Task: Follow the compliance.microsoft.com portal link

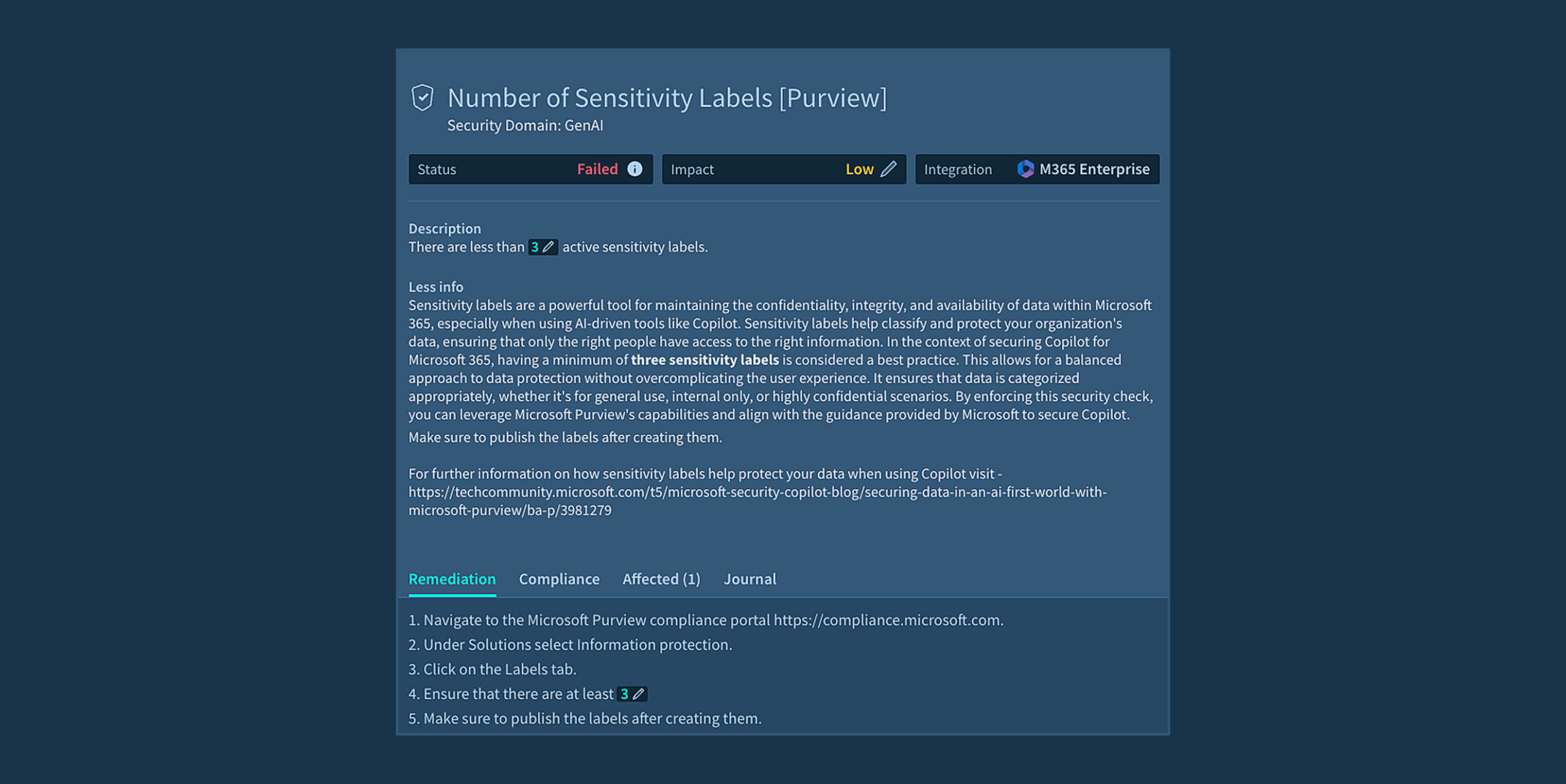Action: click(x=887, y=620)
